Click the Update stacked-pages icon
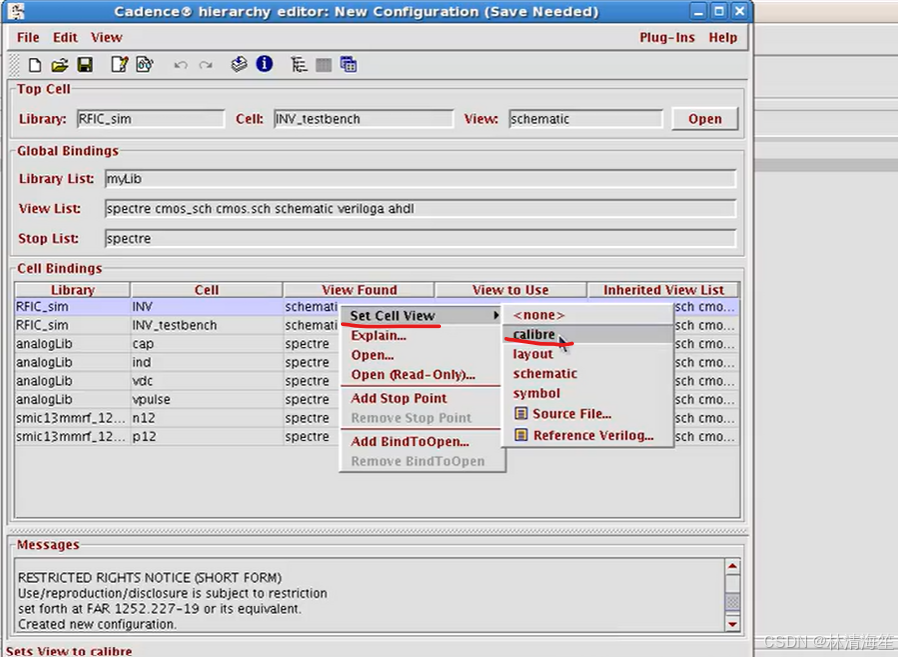 239,64
